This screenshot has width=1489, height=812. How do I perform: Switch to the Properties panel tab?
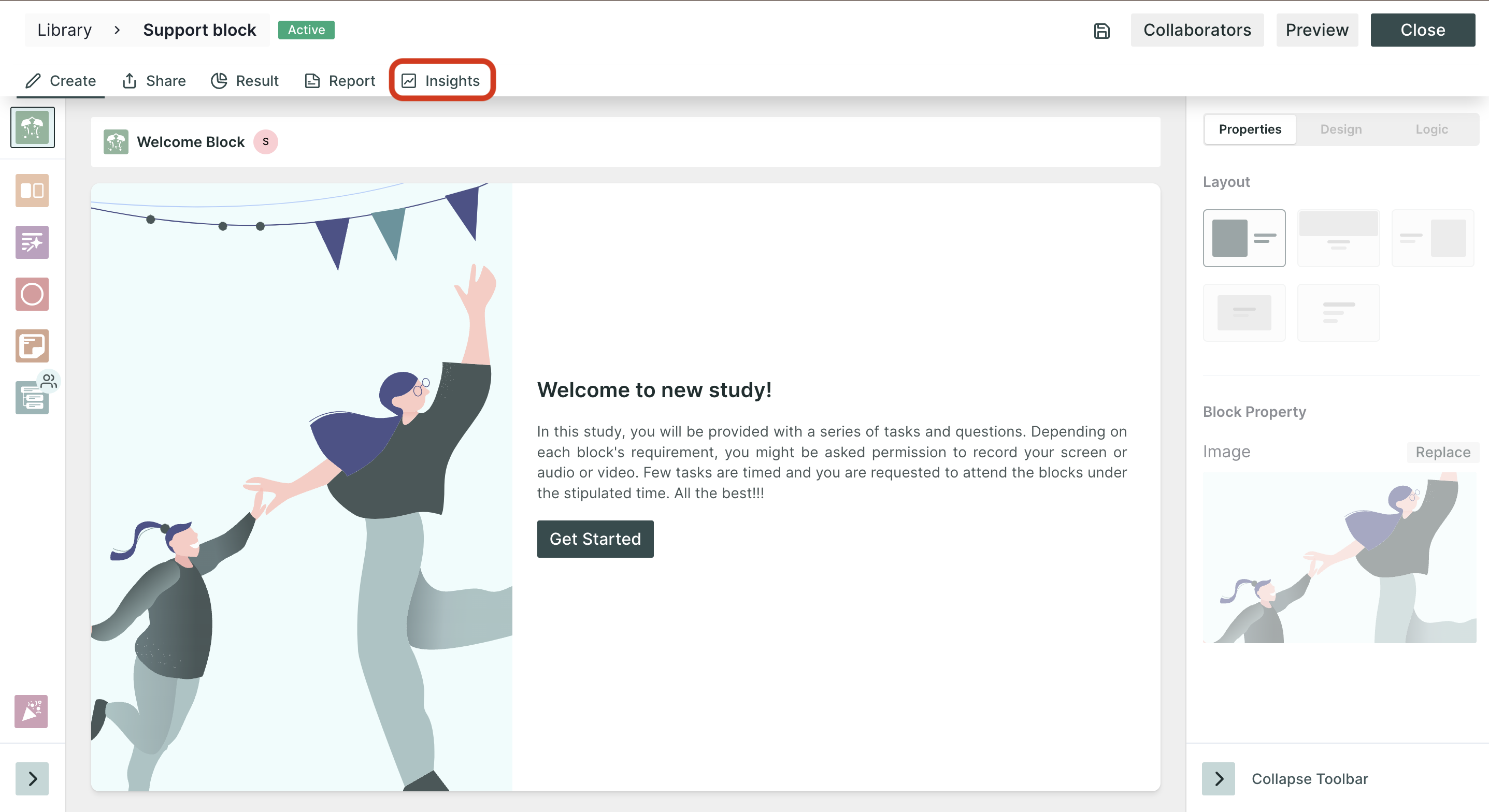point(1250,129)
